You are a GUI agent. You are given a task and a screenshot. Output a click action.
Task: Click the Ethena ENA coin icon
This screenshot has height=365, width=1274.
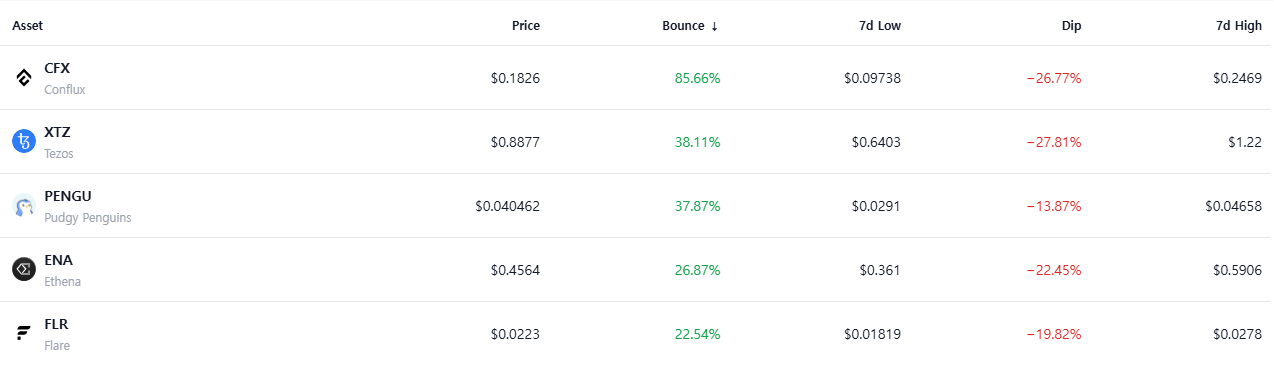click(x=23, y=270)
